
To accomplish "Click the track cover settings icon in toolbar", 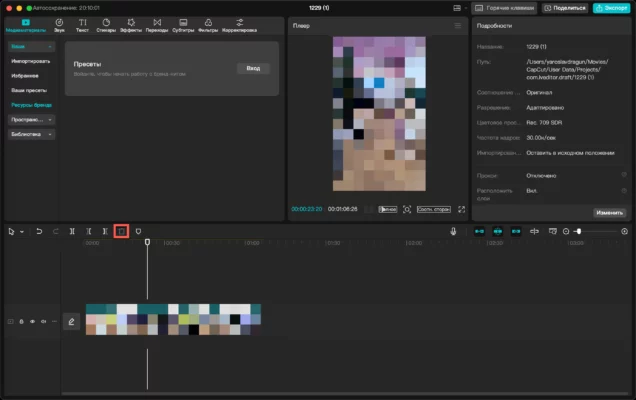I will 553,231.
